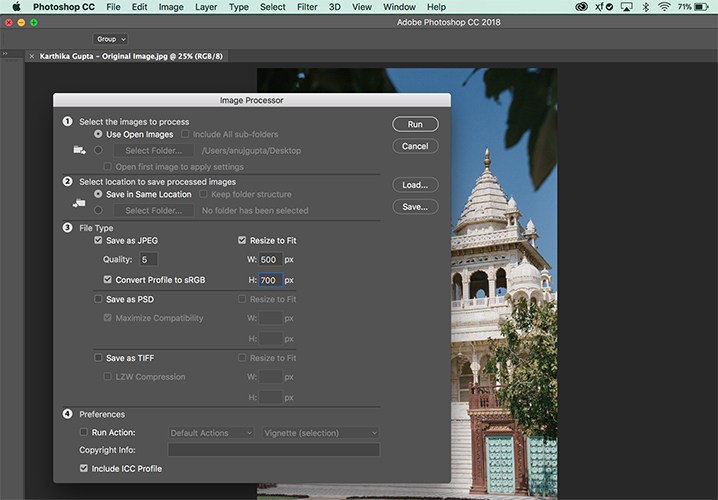This screenshot has width=718, height=500.
Task: Uncheck the Save as JPEG checkbox
Action: (98, 241)
